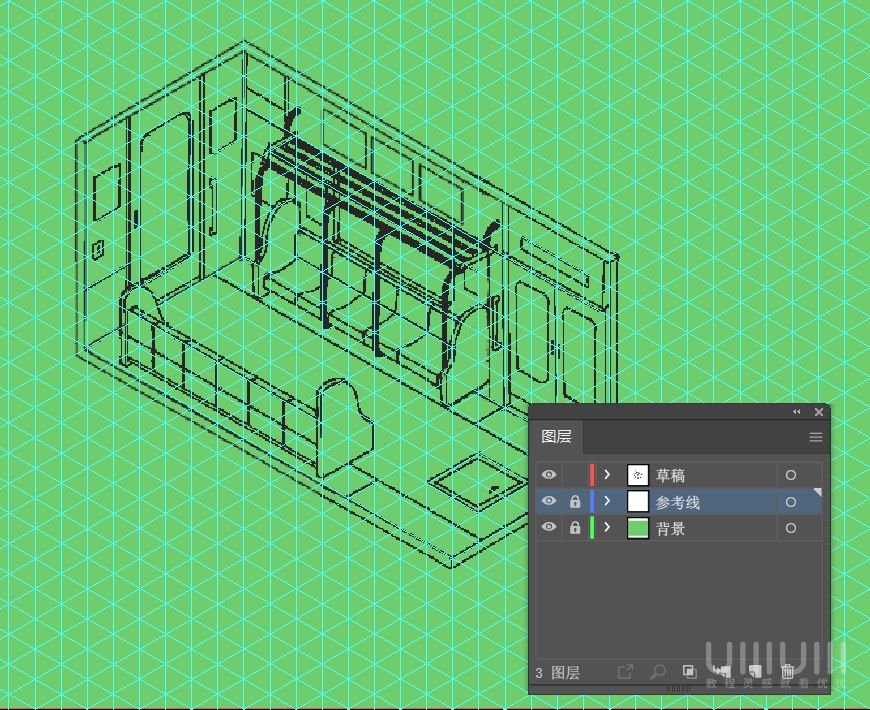Click the create new layer icon
This screenshot has height=710, width=870.
755,672
